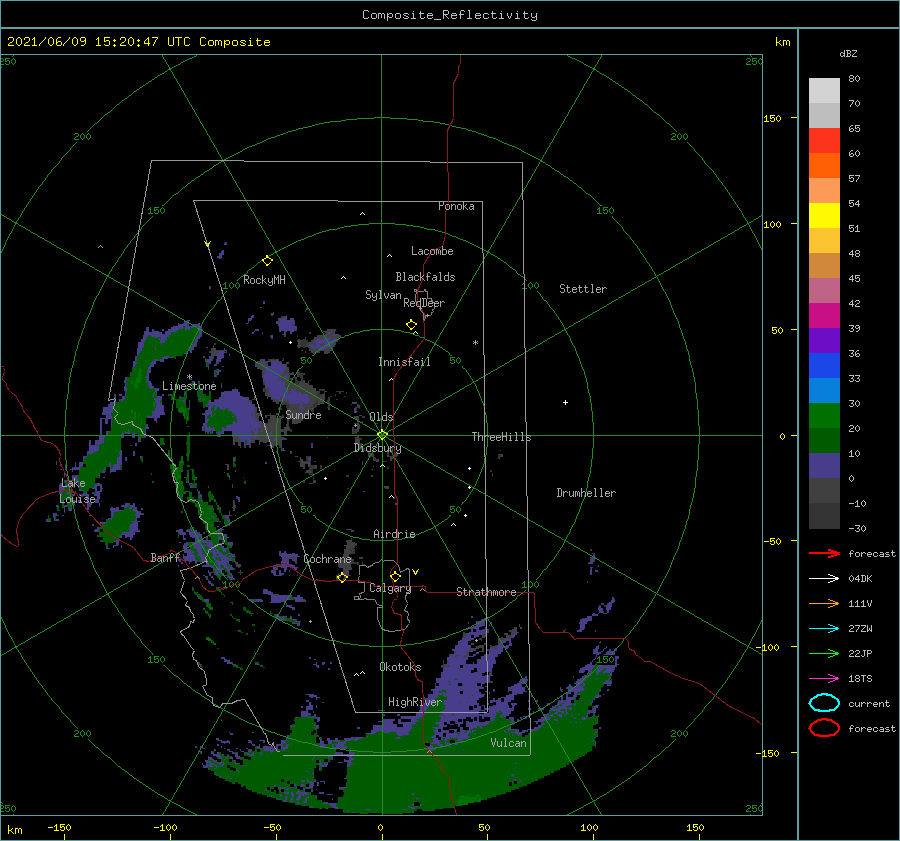Click the red forecast ellipse legend icon
The image size is (900, 841).
click(x=824, y=728)
